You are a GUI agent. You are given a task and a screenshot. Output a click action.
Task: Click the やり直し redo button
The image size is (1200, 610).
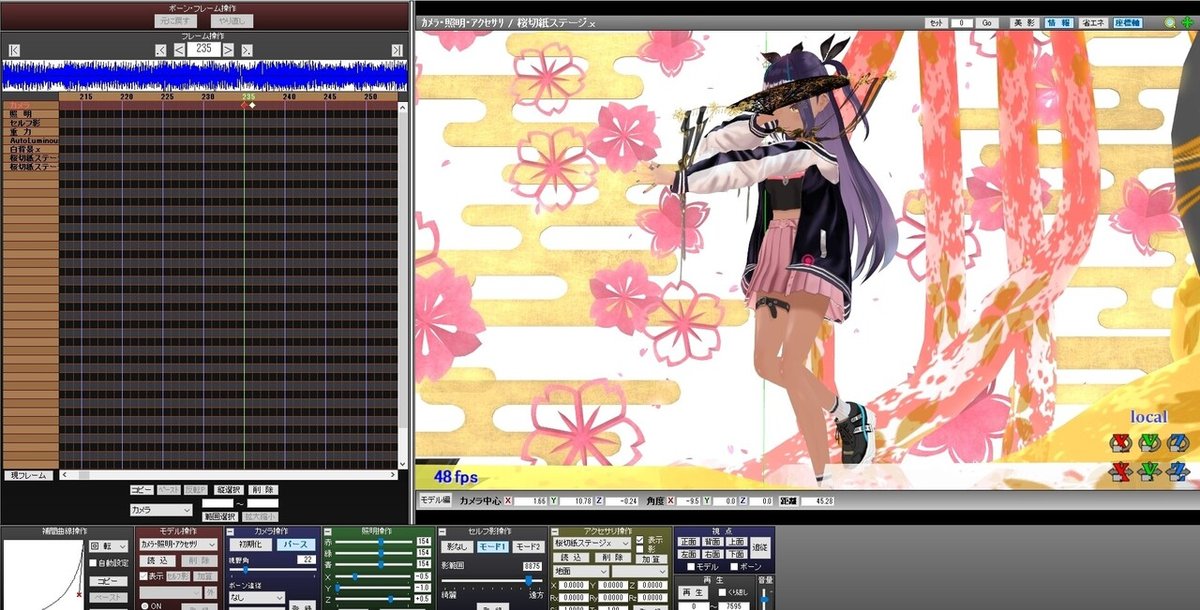click(232, 21)
